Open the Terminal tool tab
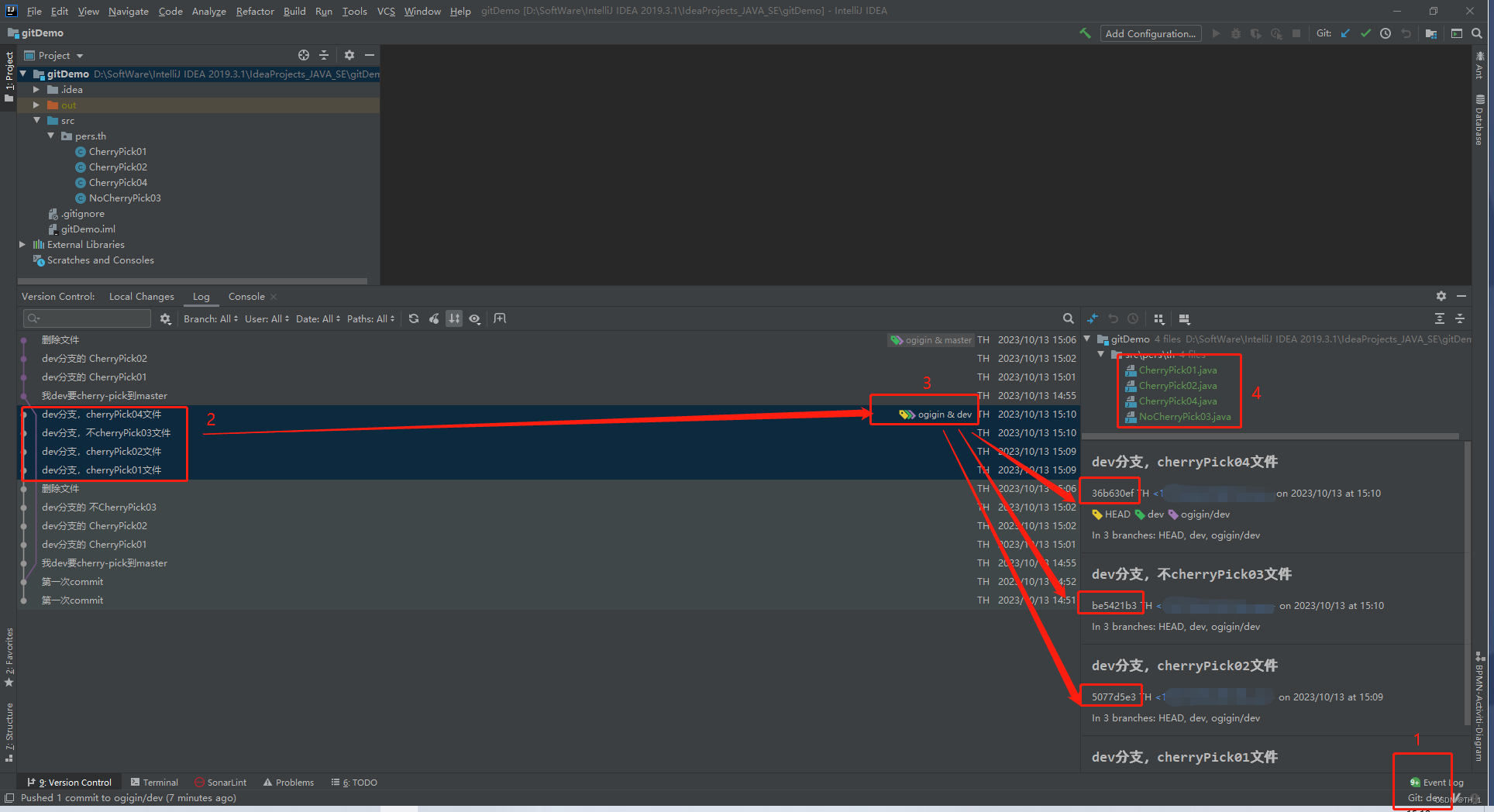The height and width of the screenshot is (812, 1494). click(154, 783)
